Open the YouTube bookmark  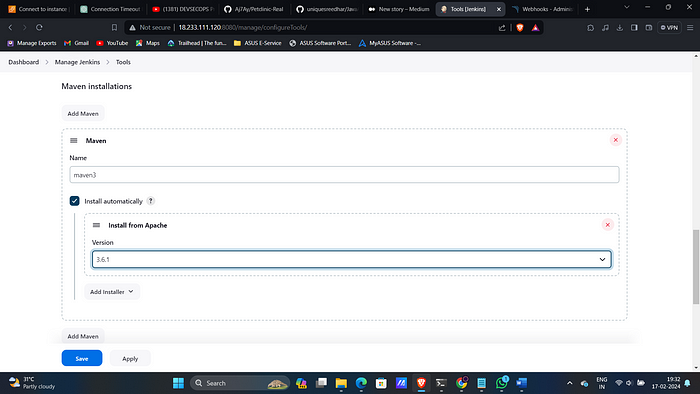[x=112, y=43]
